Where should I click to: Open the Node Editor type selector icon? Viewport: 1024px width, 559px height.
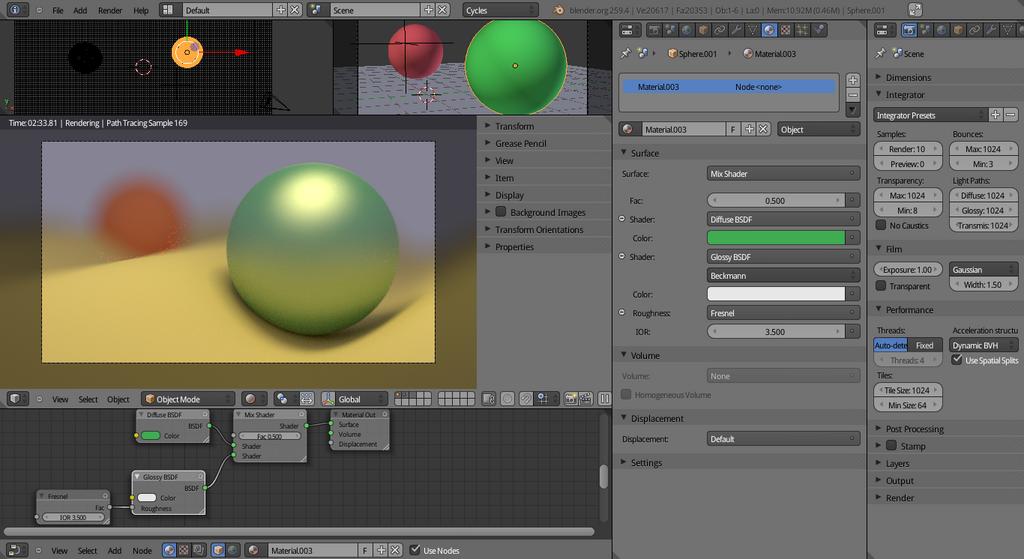(16, 551)
